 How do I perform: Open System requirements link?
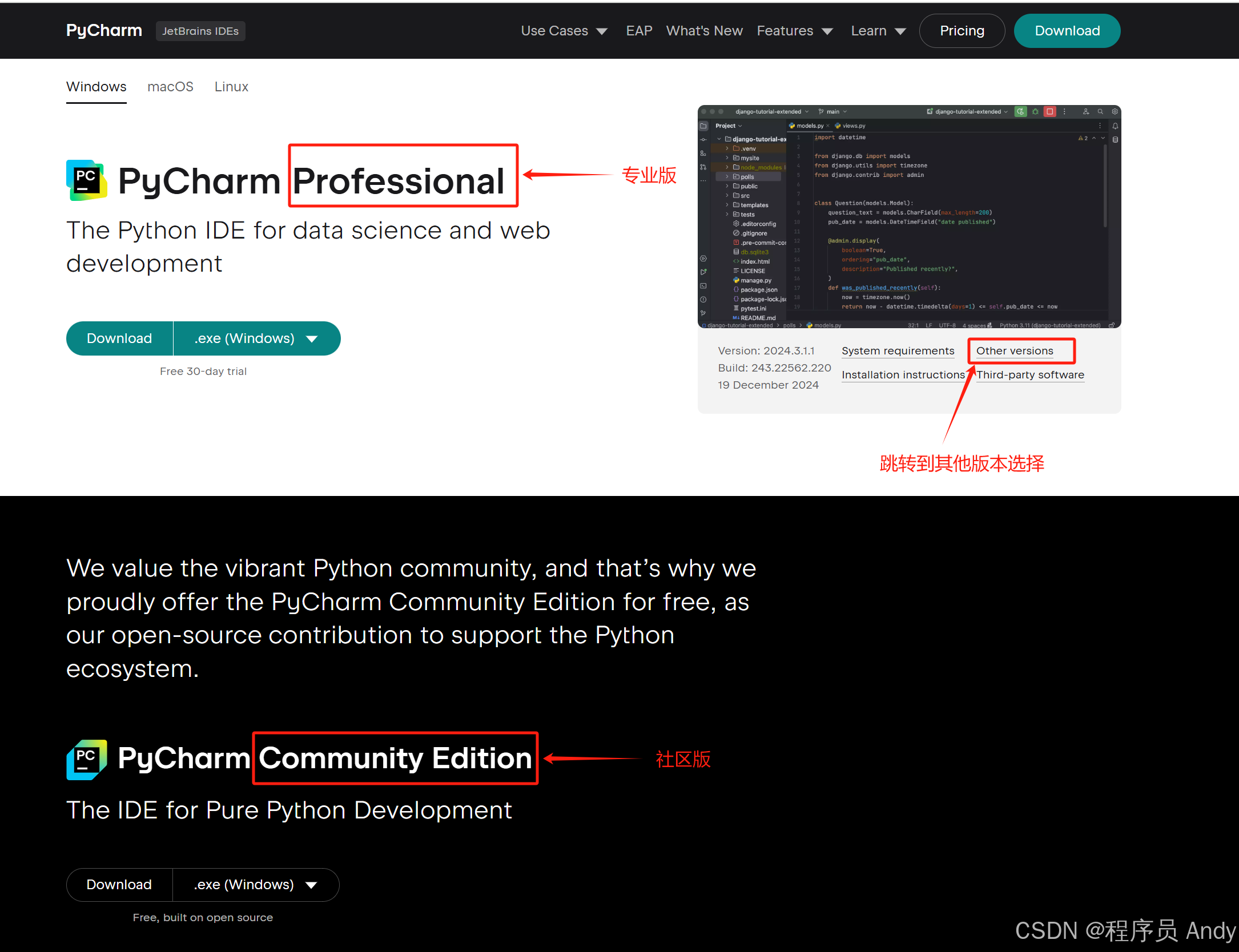(898, 351)
